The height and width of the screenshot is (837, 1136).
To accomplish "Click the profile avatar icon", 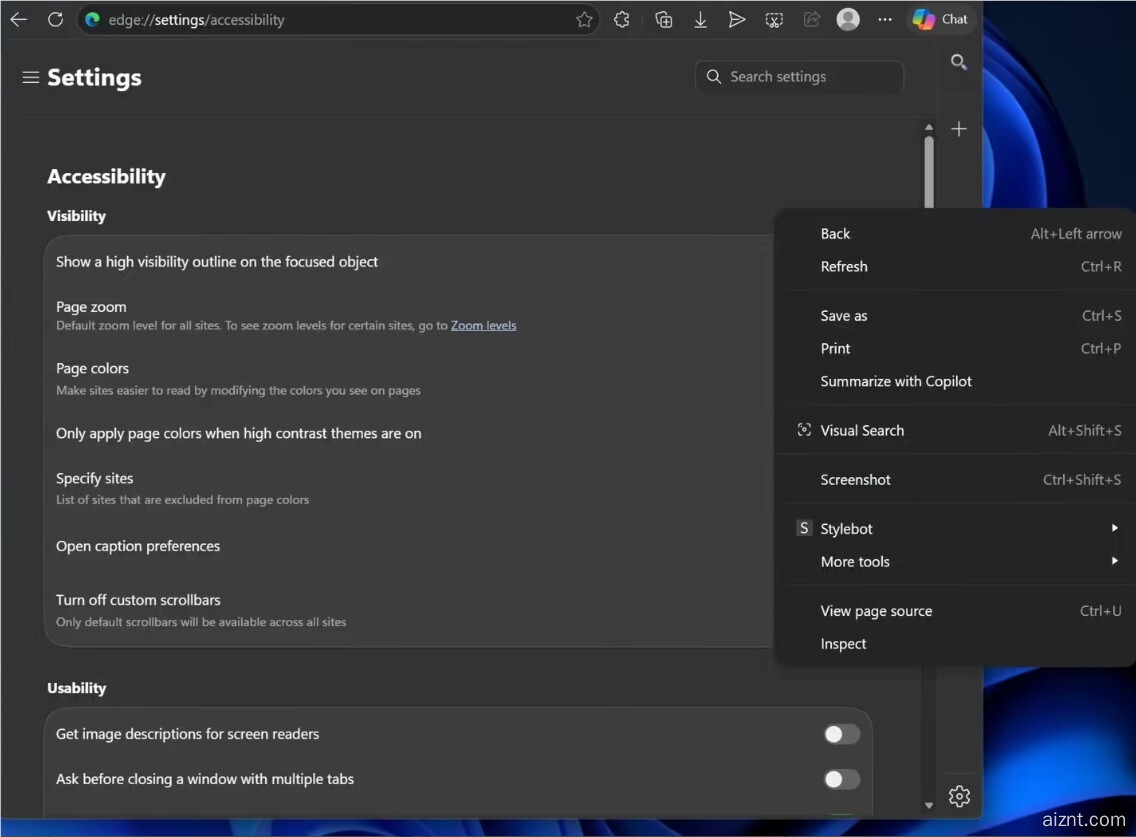I will 848,20.
